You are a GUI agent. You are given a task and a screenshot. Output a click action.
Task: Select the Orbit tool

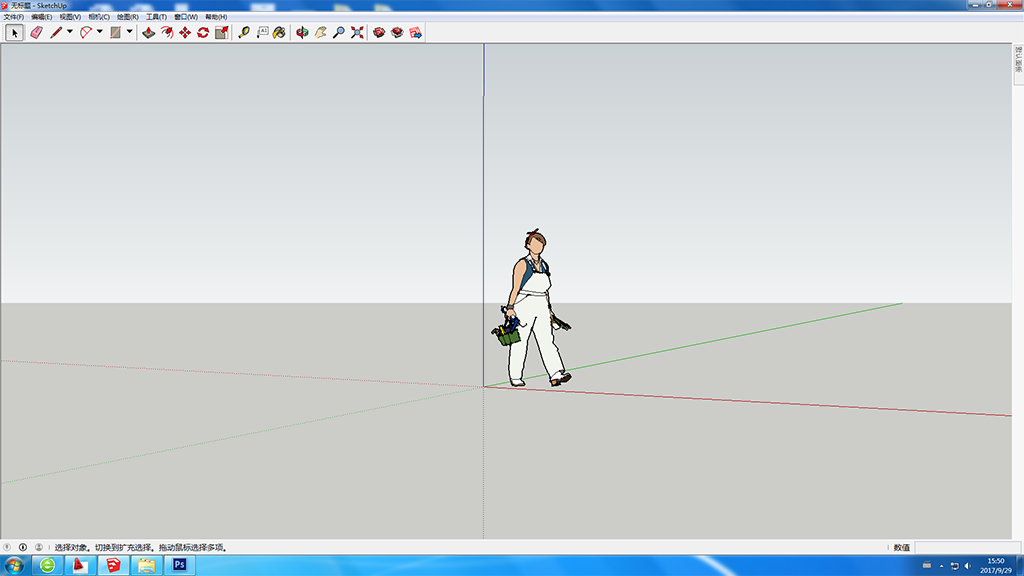[302, 32]
